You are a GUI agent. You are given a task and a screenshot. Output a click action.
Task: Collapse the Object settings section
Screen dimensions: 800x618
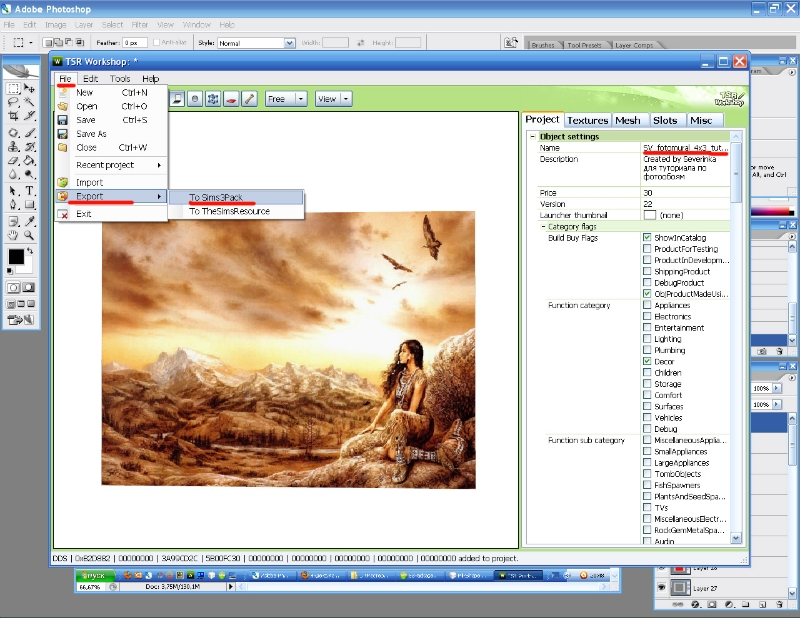533,136
